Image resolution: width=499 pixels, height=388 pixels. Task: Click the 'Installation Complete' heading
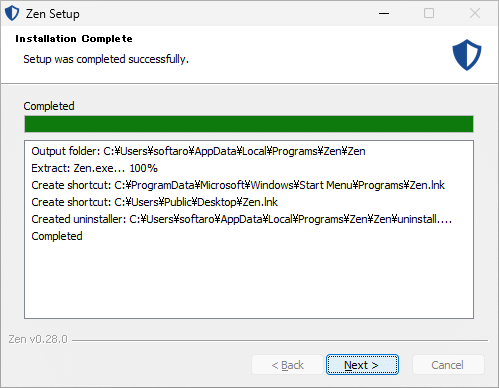(74, 39)
